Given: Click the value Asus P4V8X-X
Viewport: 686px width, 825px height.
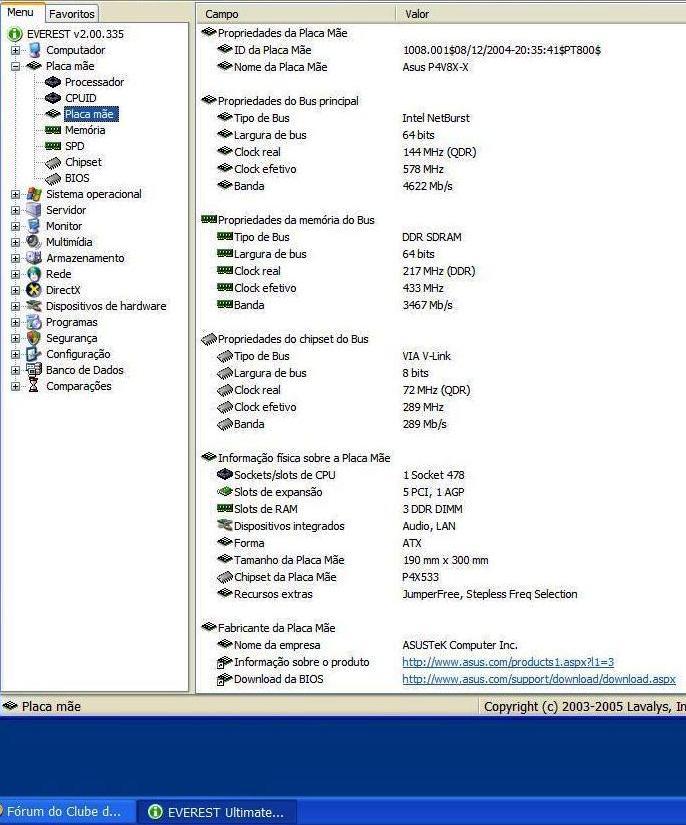Looking at the screenshot, I should 435,67.
